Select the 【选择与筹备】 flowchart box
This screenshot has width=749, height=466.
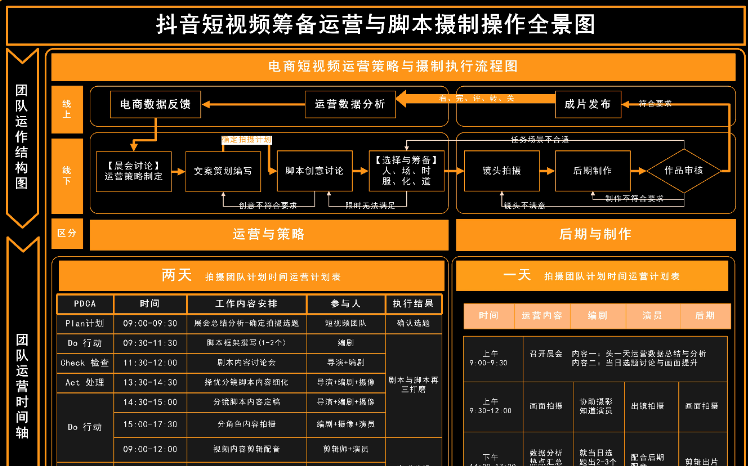coord(407,171)
